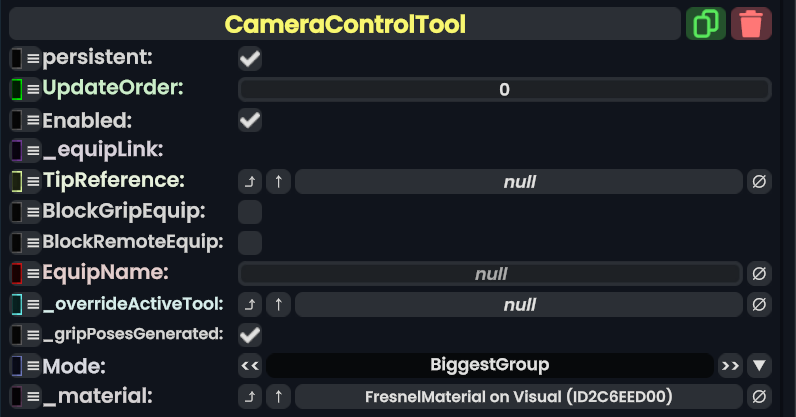Click the green color tab beside UpdateOrder

[16, 90]
